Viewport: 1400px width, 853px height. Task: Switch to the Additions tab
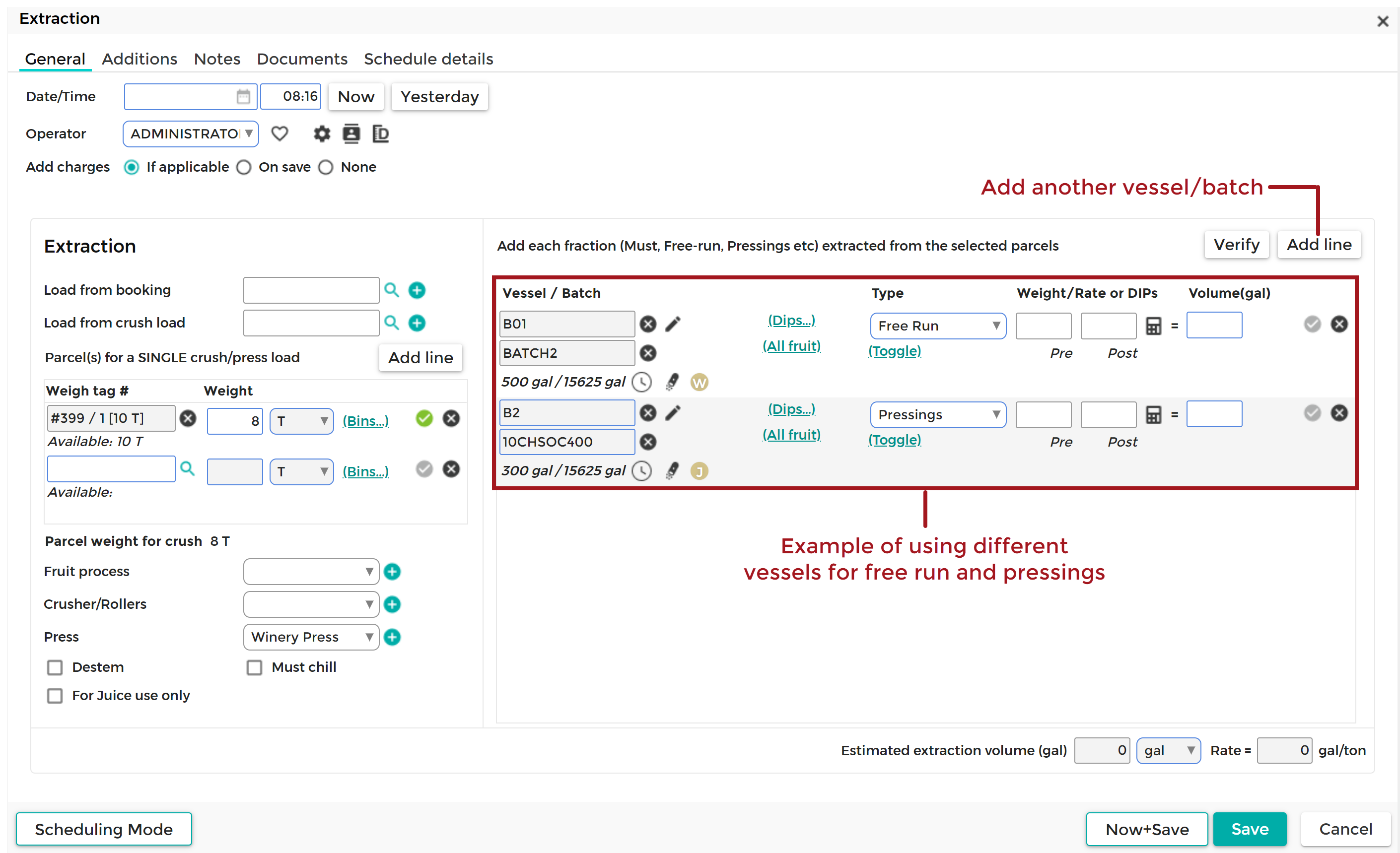pos(140,59)
